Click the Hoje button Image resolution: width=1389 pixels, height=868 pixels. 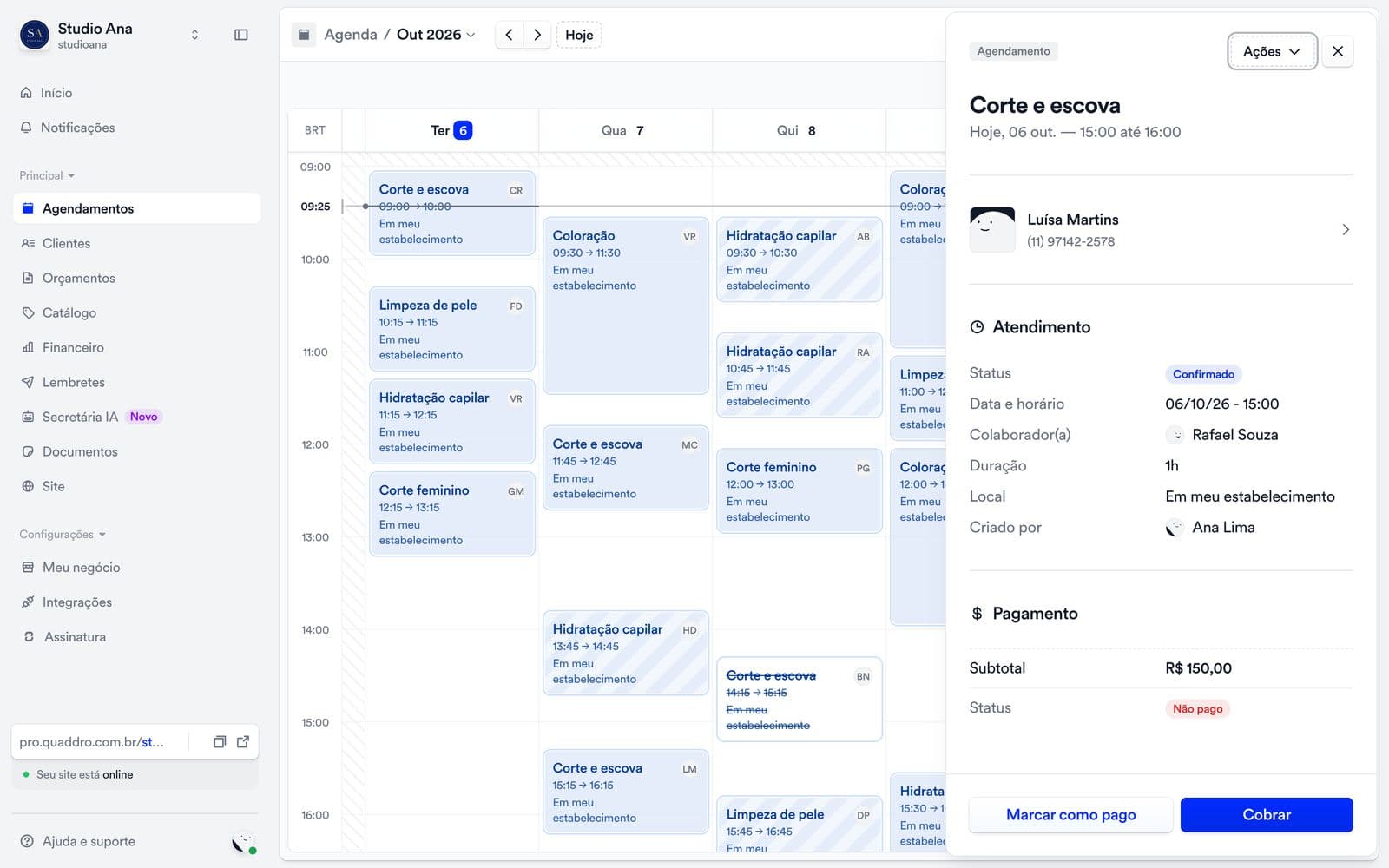pyautogui.click(x=579, y=35)
